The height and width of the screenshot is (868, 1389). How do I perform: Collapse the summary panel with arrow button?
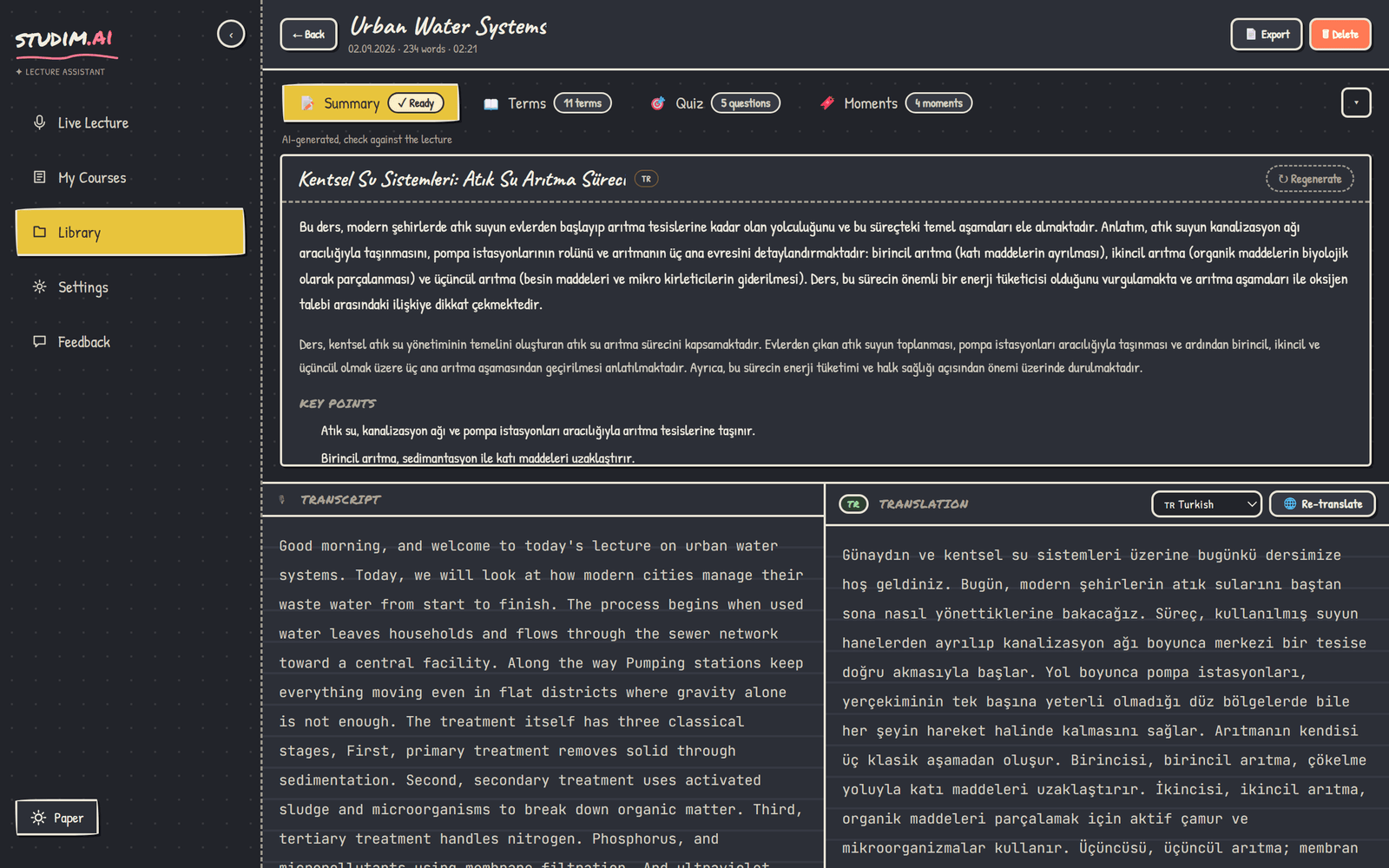coord(1356,102)
